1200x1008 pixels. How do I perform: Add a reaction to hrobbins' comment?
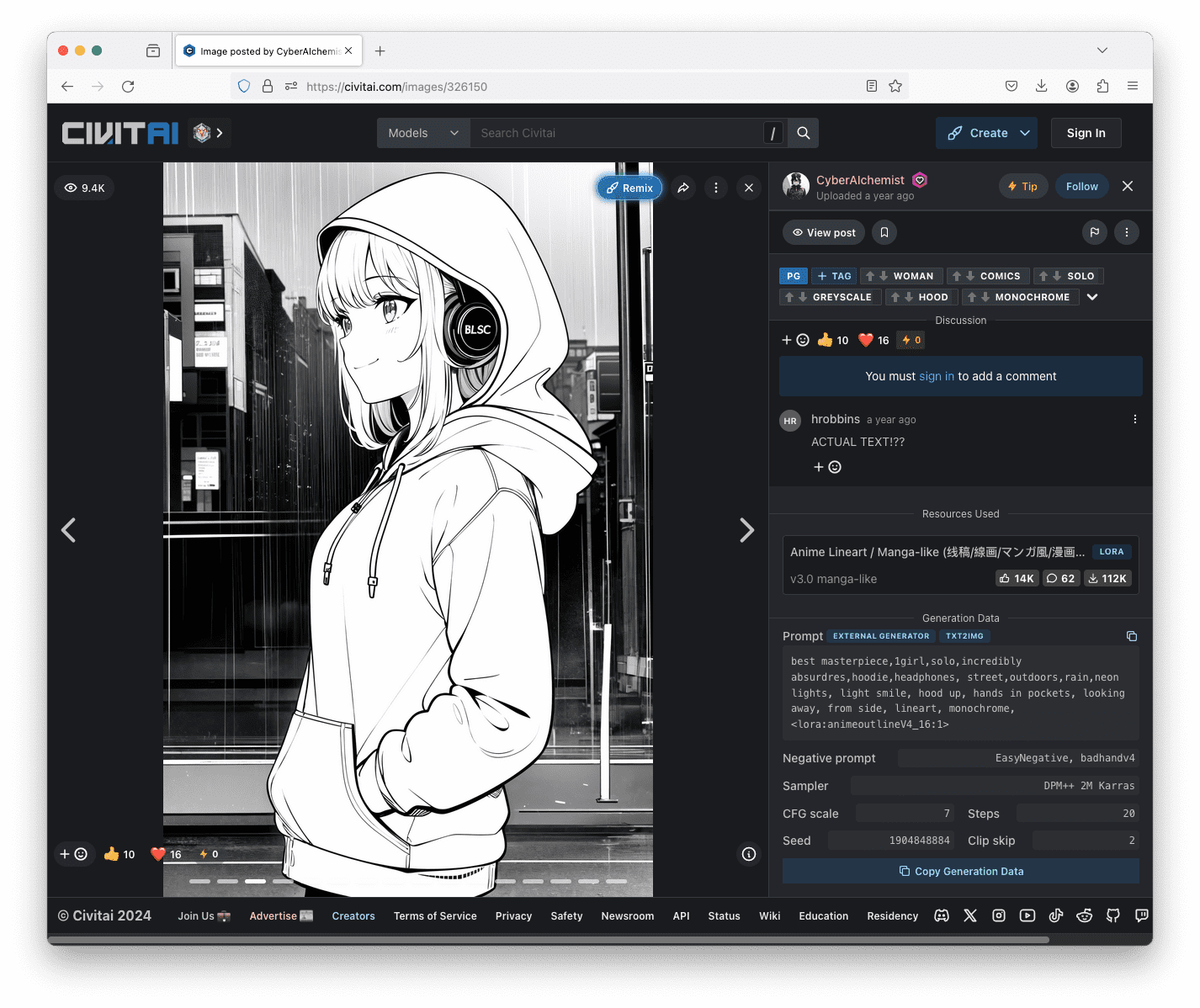click(x=827, y=467)
